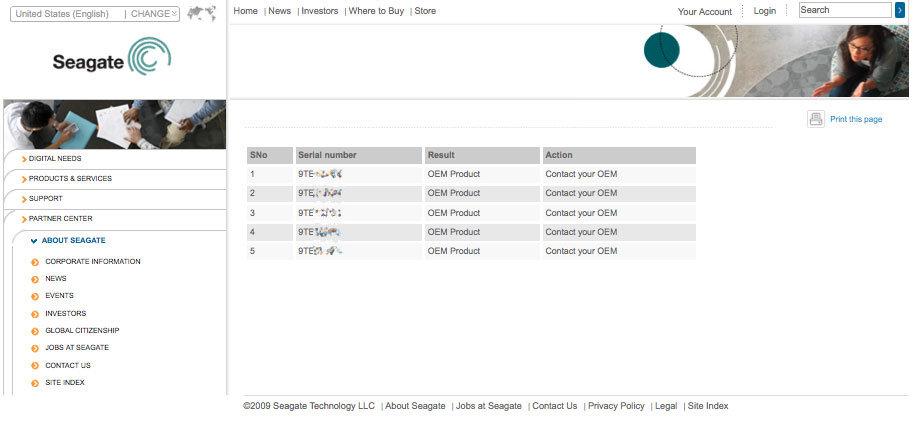The image size is (917, 422).
Task: Click the orange bullet beside News in sidebar
Action: [35, 279]
